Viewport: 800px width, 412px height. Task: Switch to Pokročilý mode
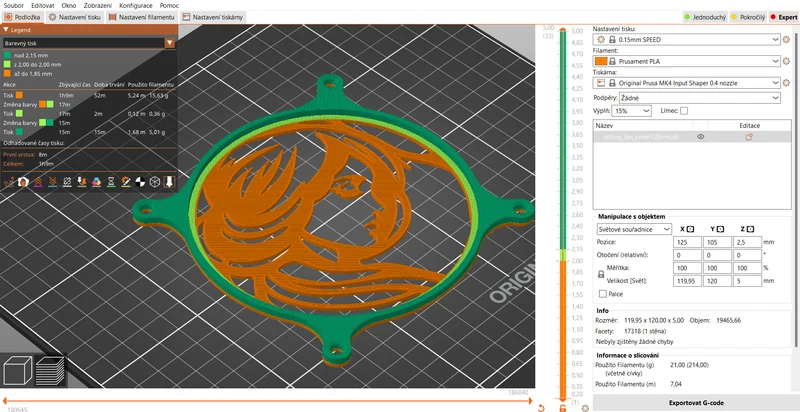pos(748,17)
